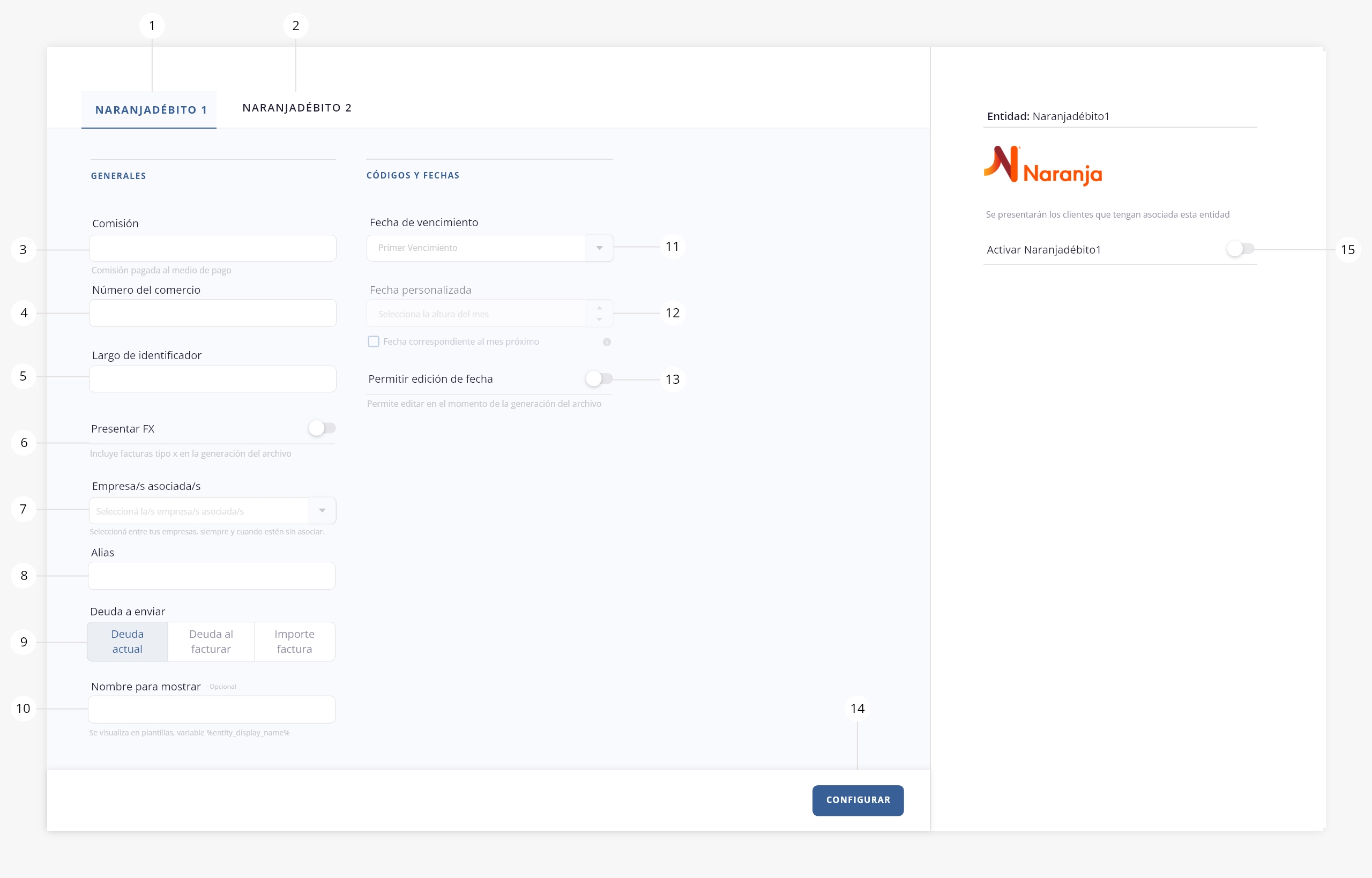This screenshot has width=1372, height=878.
Task: Click 'Seleccioná entre tus empresas' hint text
Action: pyautogui.click(x=207, y=532)
